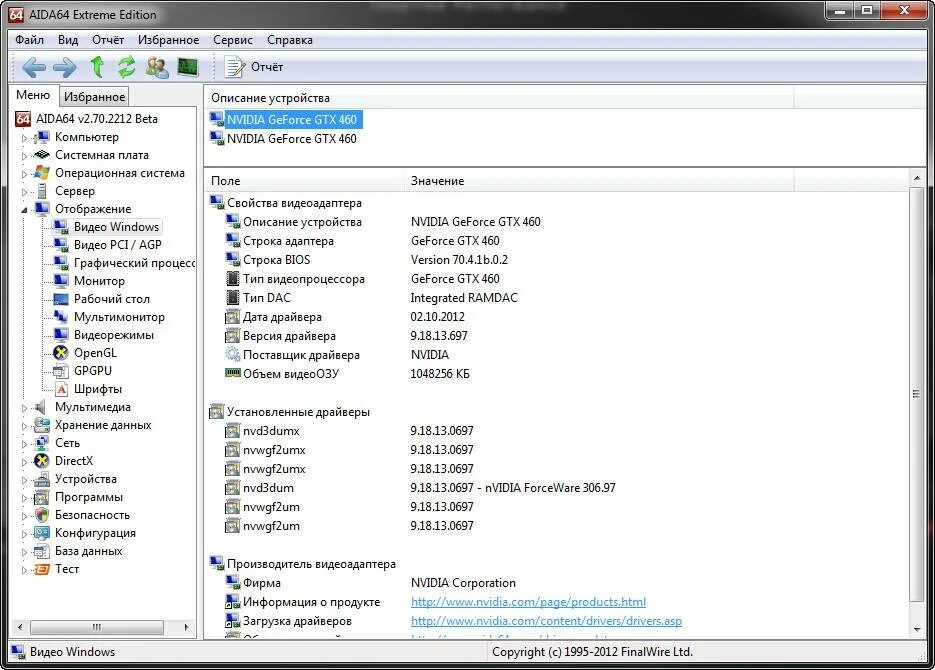Open the NVIDIA products page link
The width and height of the screenshot is (935, 670).
coord(528,601)
